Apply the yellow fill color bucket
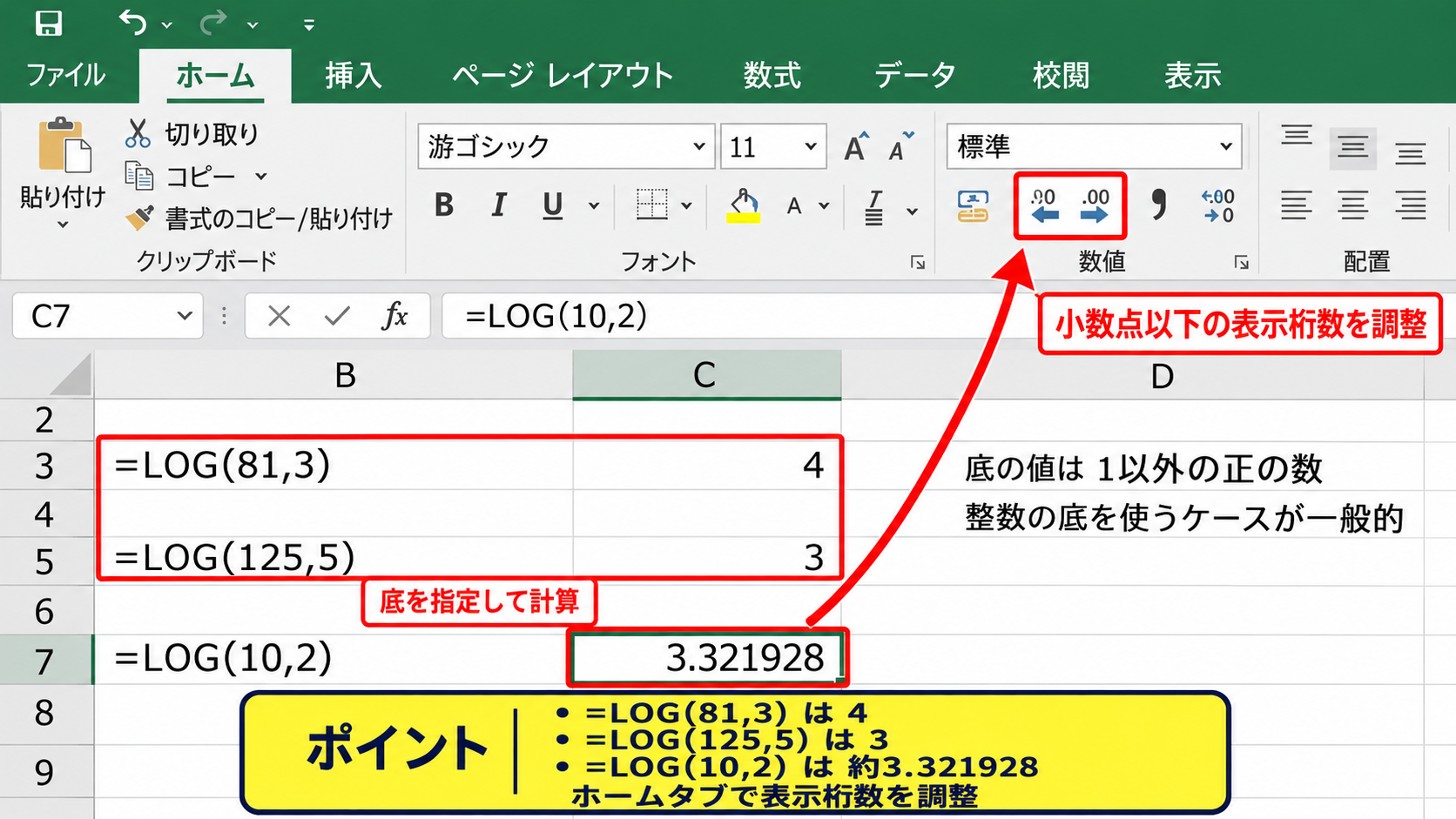1456x819 pixels. tap(744, 206)
